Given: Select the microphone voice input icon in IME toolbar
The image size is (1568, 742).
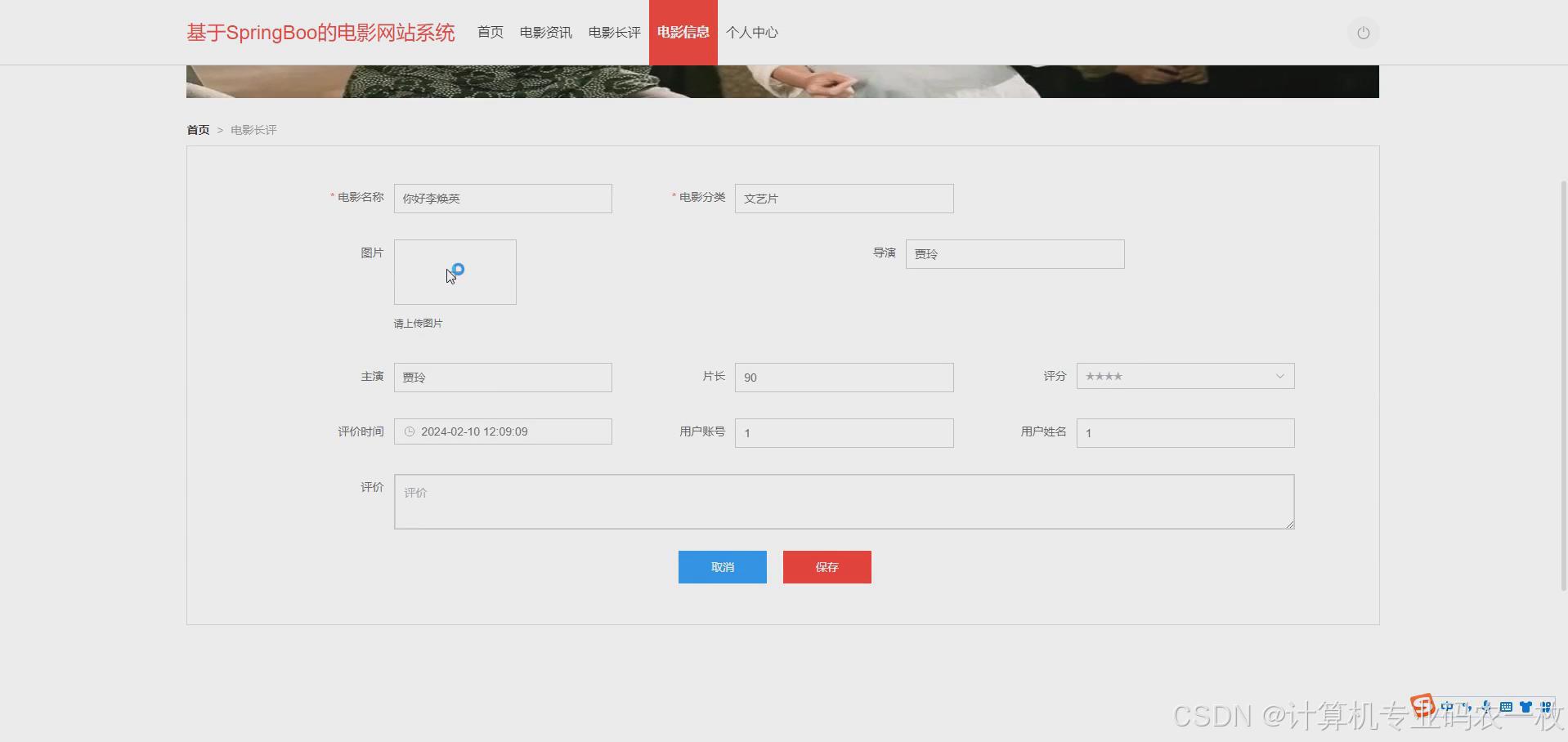Looking at the screenshot, I should [1486, 706].
